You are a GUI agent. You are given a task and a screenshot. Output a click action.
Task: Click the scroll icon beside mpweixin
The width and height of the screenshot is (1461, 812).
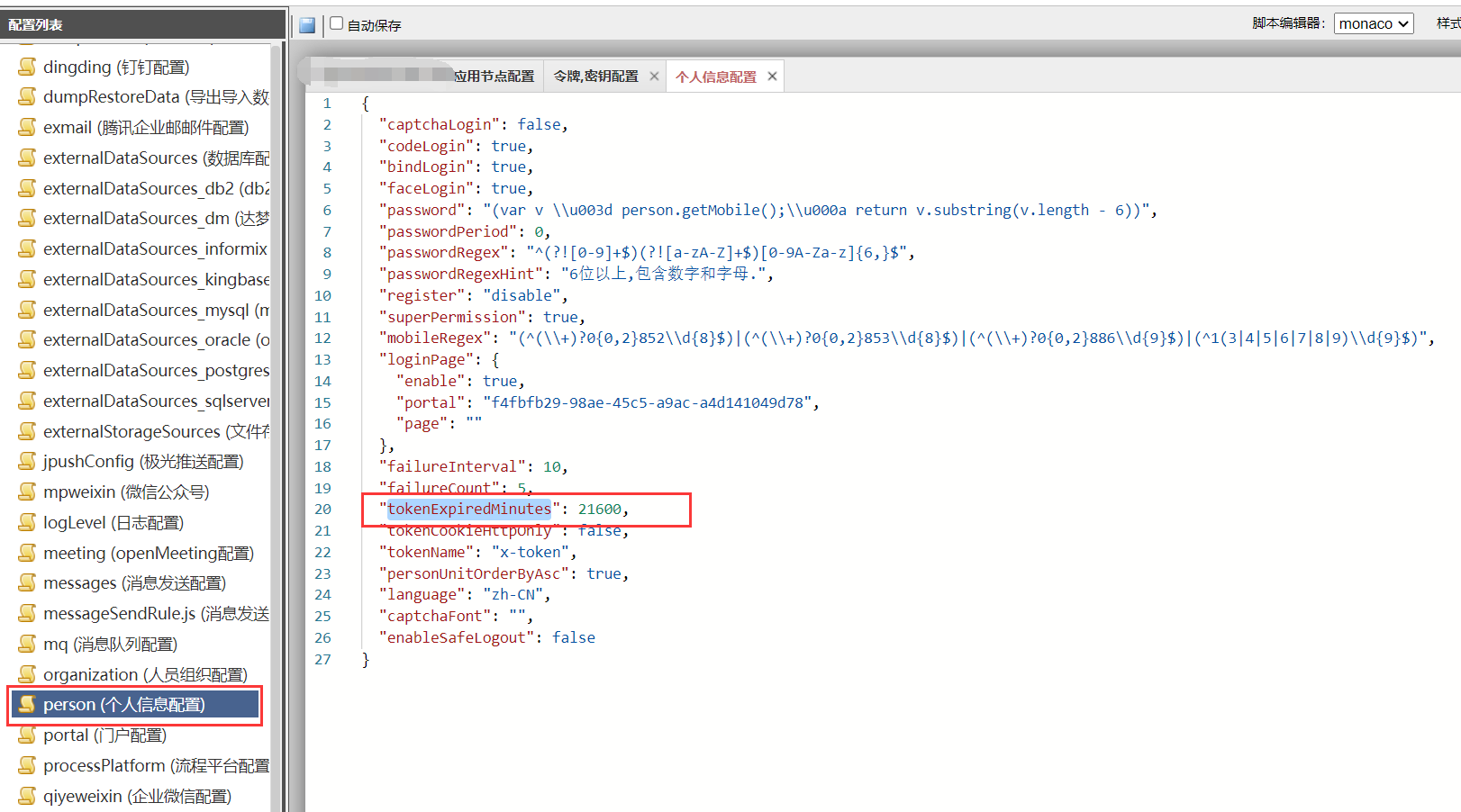tap(28, 492)
